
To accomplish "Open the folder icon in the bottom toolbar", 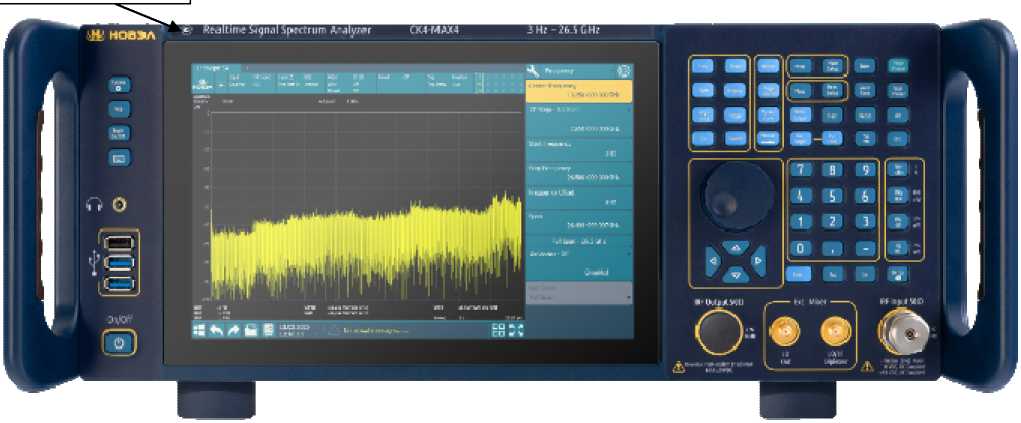I will click(251, 332).
